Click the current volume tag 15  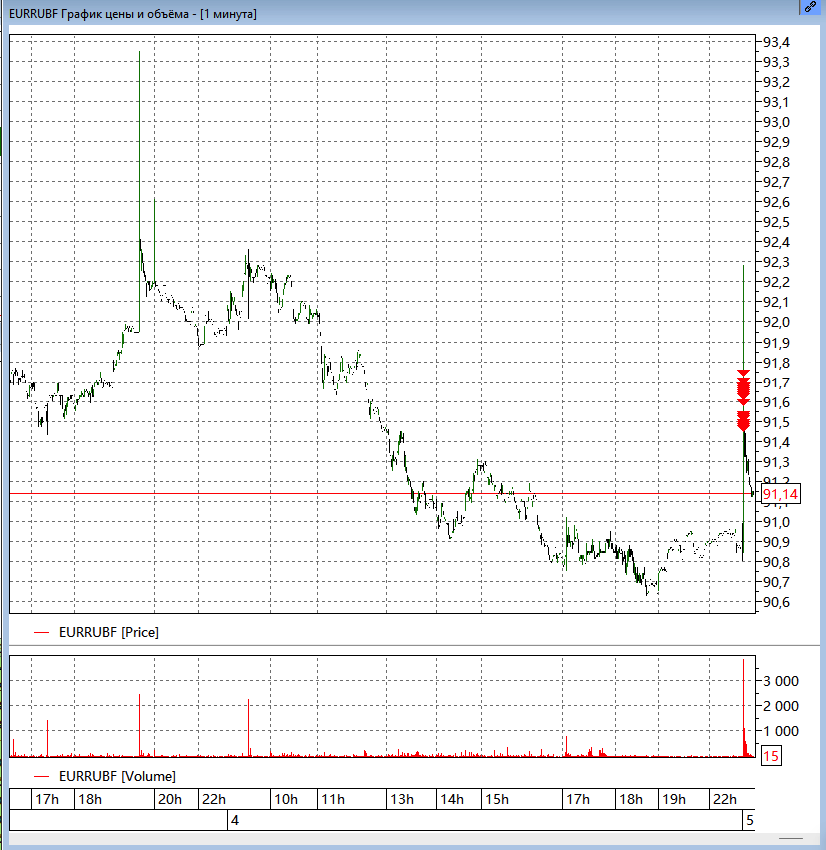(x=771, y=757)
